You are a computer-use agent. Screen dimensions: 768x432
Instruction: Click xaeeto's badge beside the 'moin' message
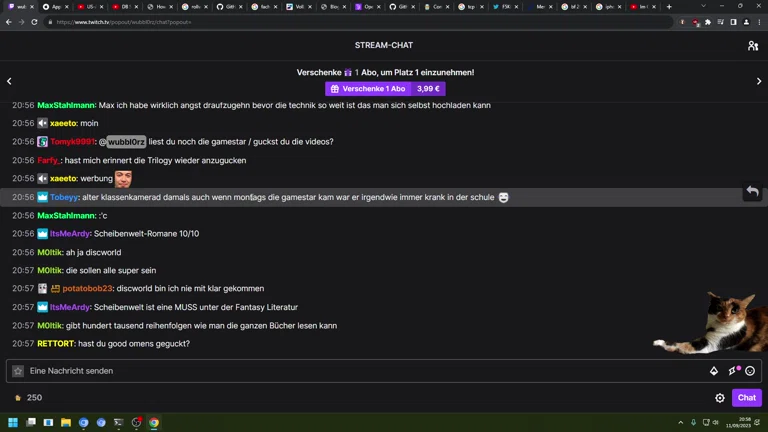coord(43,123)
